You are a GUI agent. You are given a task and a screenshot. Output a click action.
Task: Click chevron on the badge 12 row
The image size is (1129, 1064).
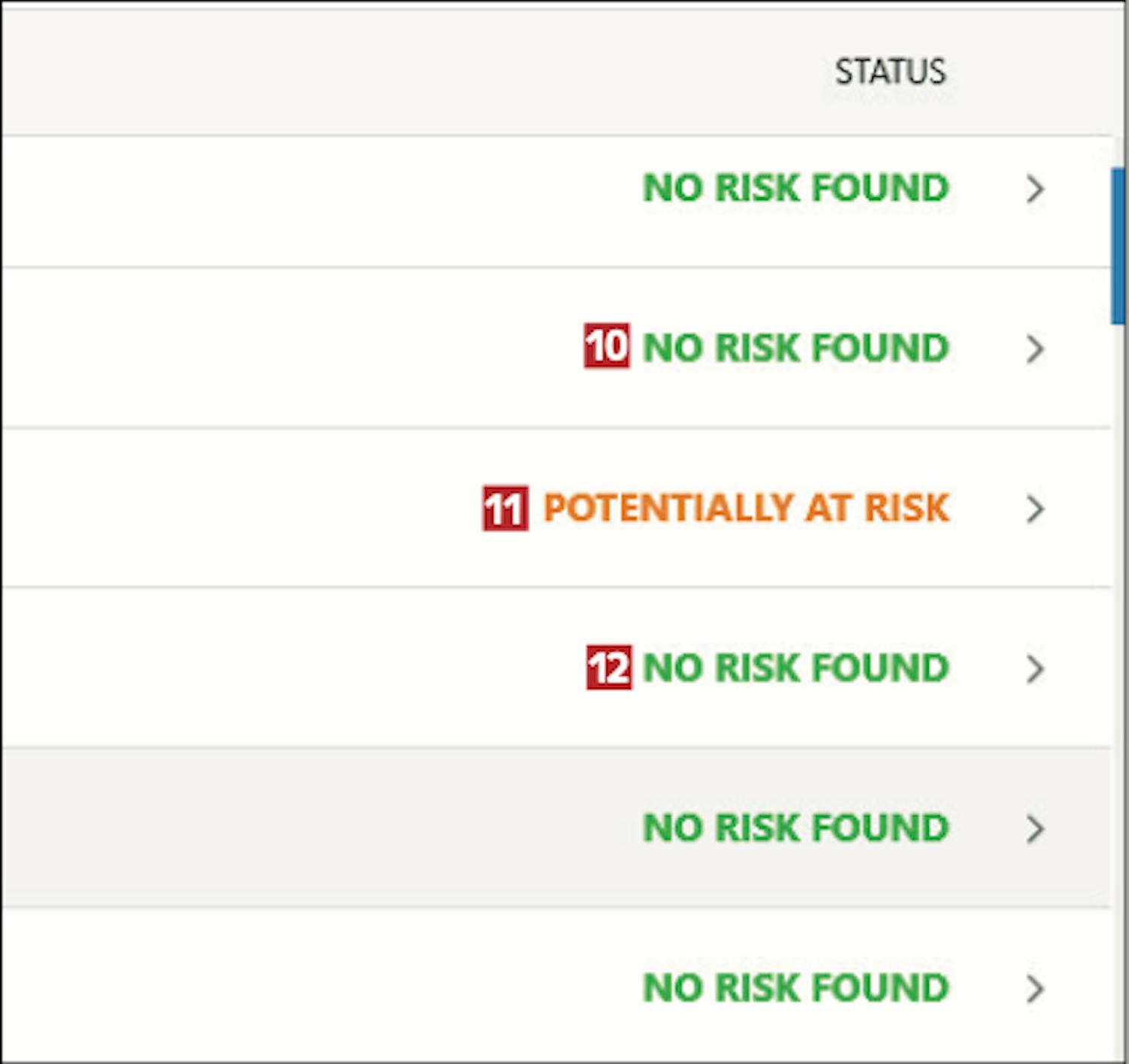(1036, 668)
